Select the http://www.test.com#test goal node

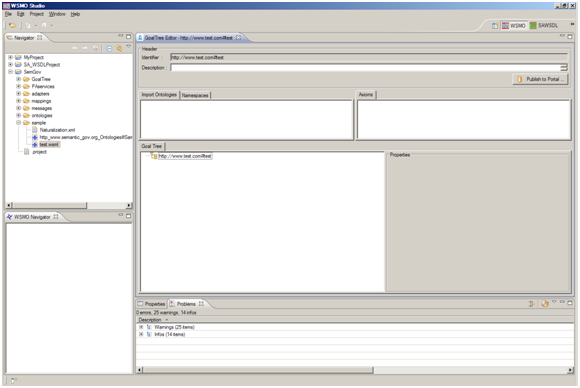tap(185, 156)
